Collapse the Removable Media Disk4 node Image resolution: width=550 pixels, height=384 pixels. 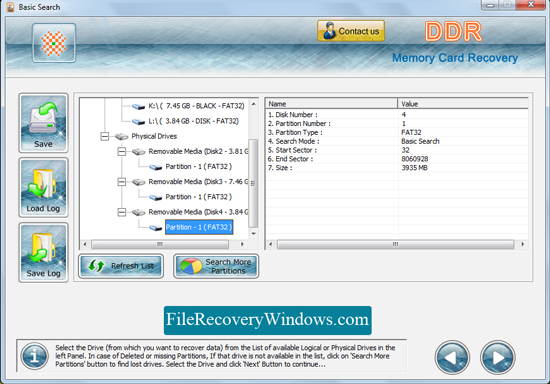tap(122, 212)
